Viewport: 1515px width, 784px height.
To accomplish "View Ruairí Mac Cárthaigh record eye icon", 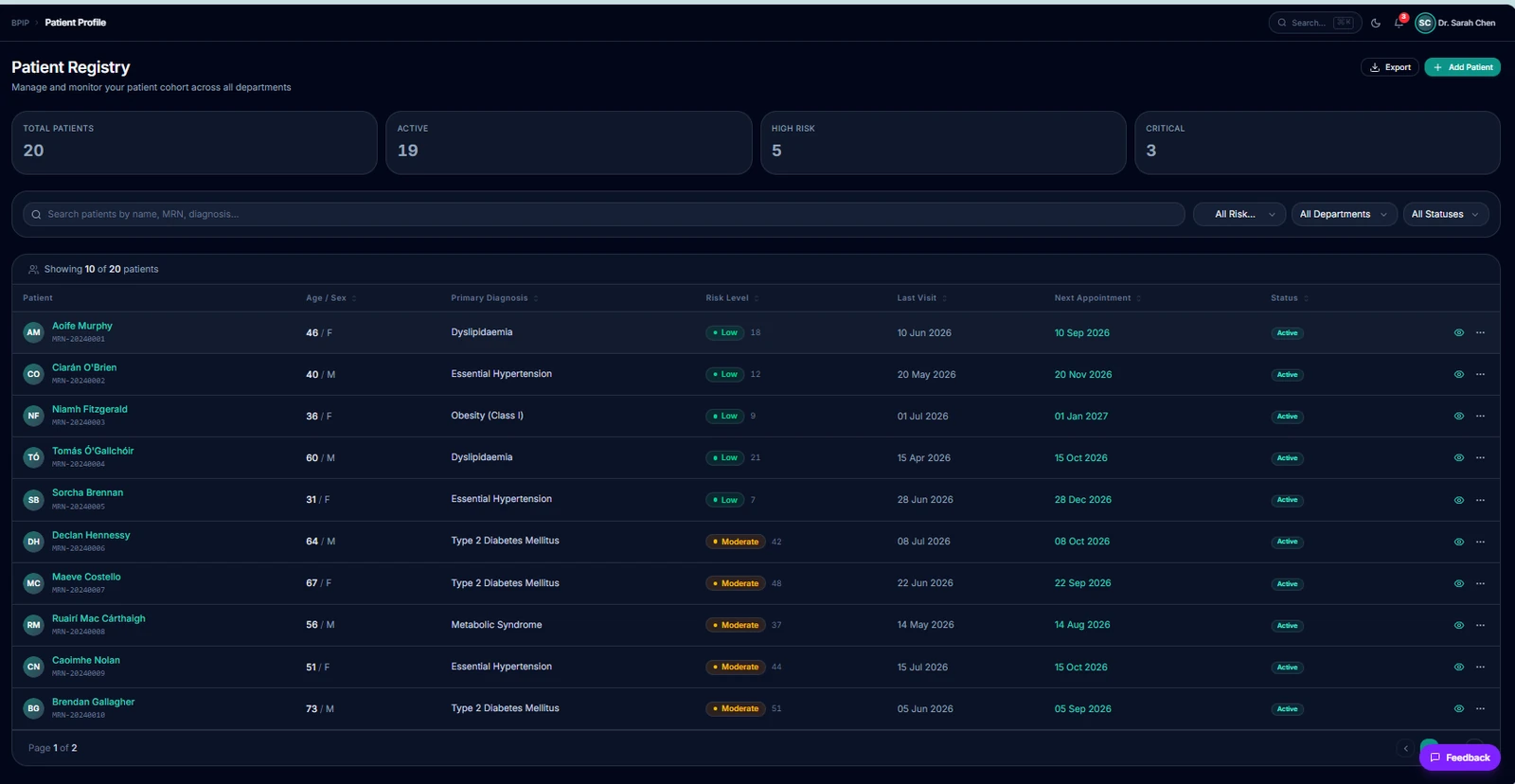I will tap(1459, 625).
